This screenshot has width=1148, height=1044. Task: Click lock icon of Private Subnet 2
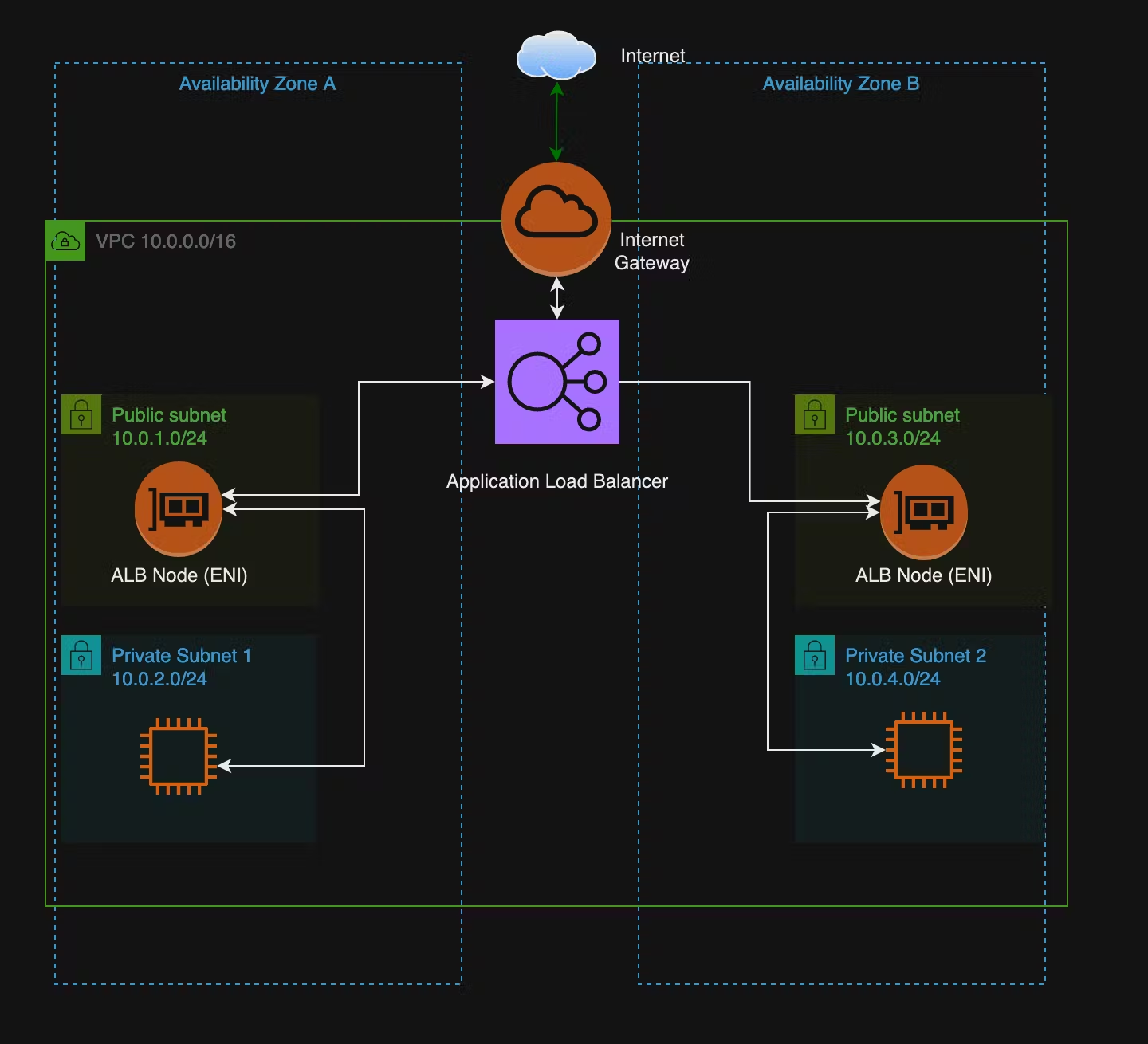815,655
